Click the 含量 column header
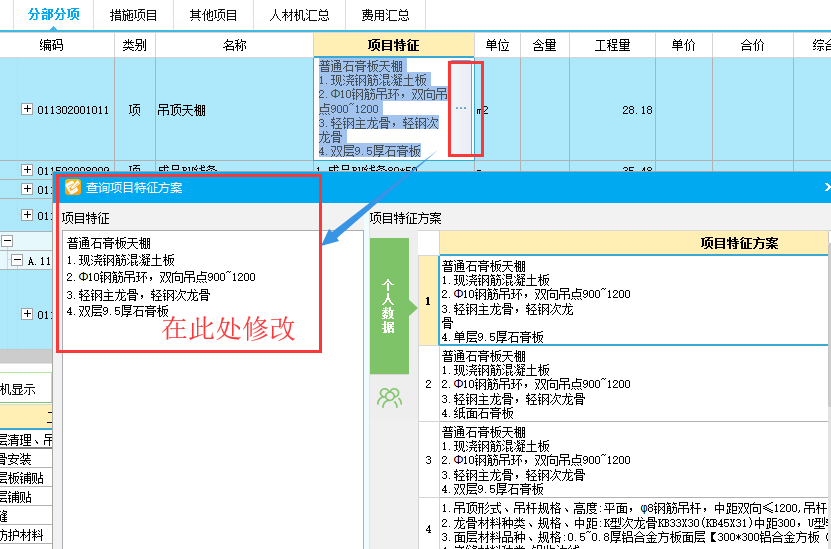 pyautogui.click(x=545, y=46)
